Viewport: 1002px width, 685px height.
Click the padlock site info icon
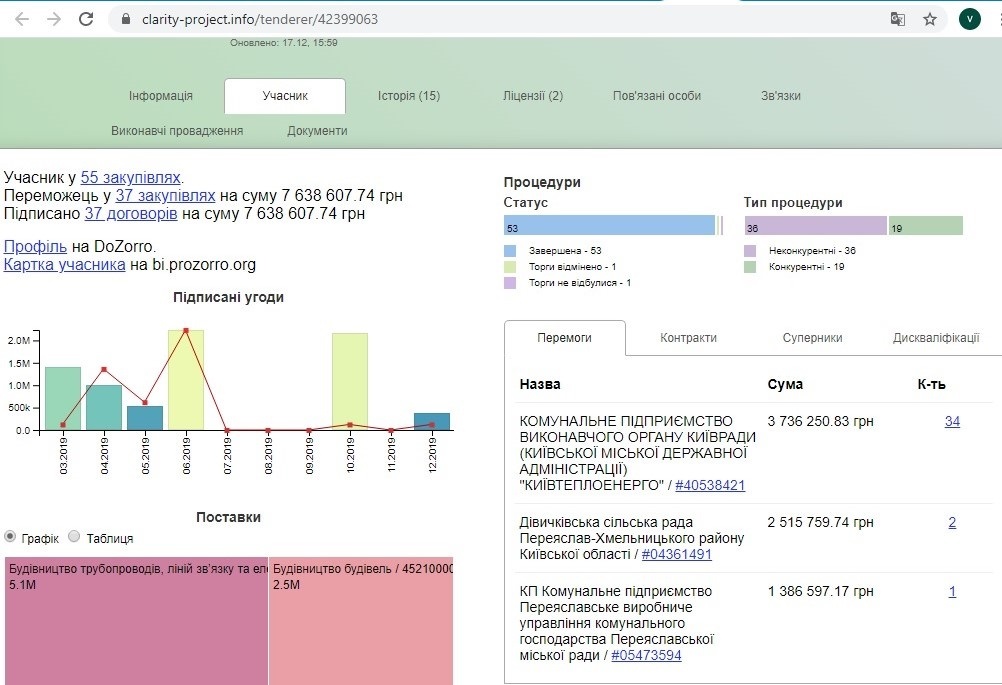point(126,19)
